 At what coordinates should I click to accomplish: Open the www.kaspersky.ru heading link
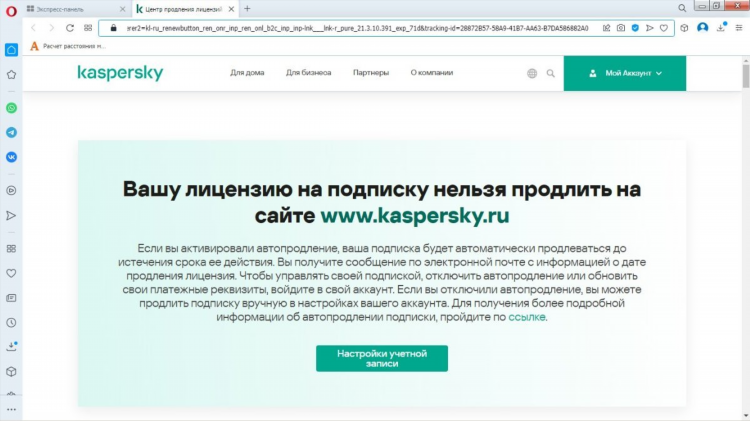click(415, 216)
